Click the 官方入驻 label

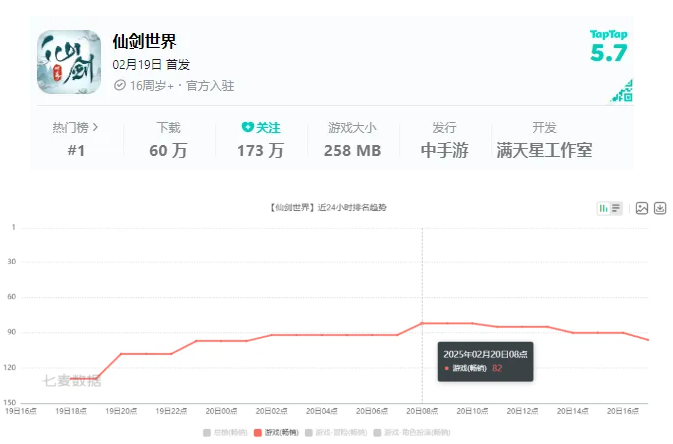pyautogui.click(x=210, y=86)
